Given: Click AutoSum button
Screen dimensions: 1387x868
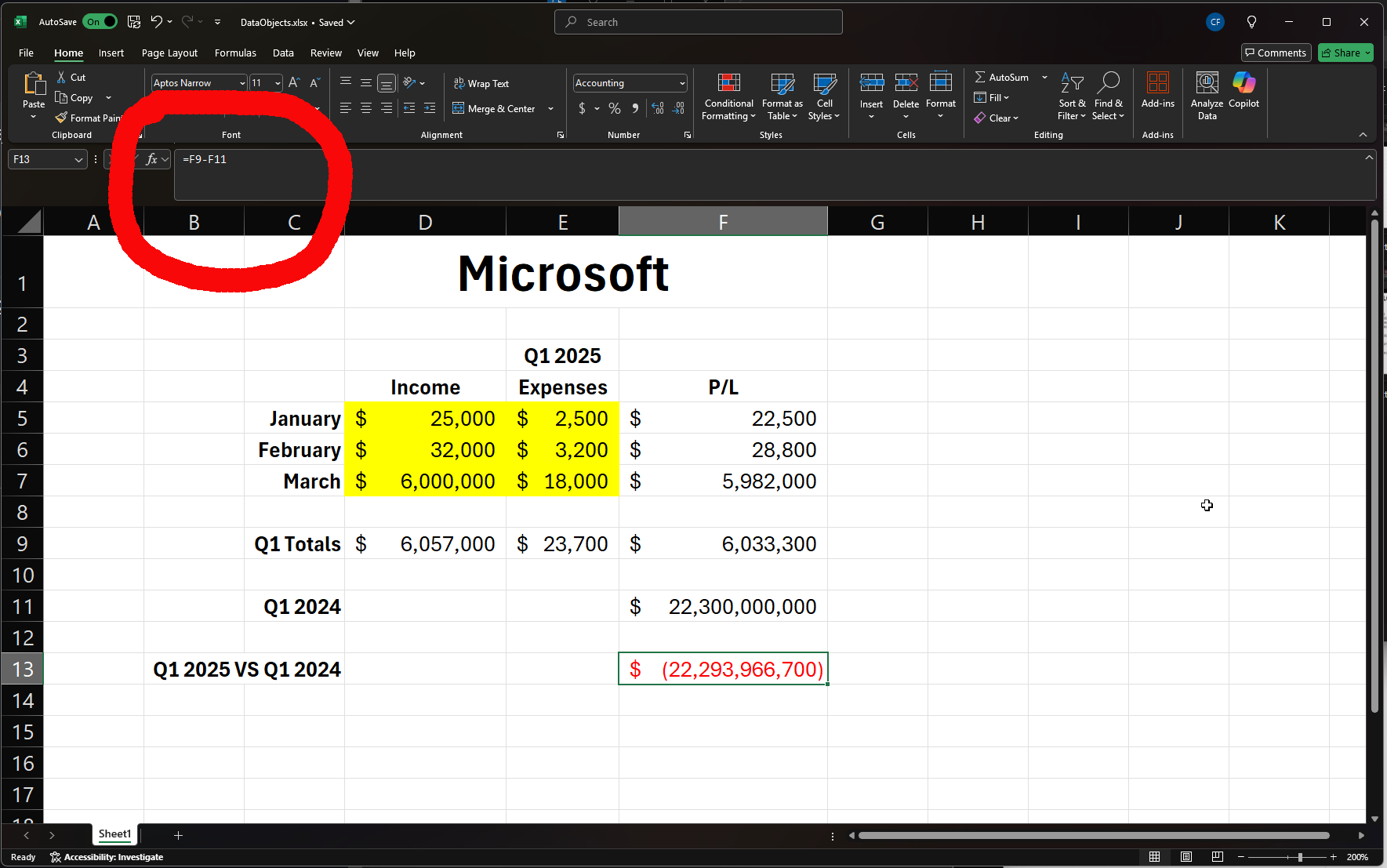Looking at the screenshot, I should [1001, 77].
